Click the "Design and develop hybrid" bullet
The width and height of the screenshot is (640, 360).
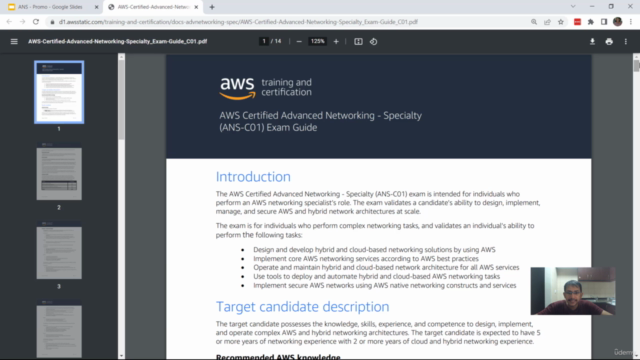pyautogui.click(x=374, y=249)
